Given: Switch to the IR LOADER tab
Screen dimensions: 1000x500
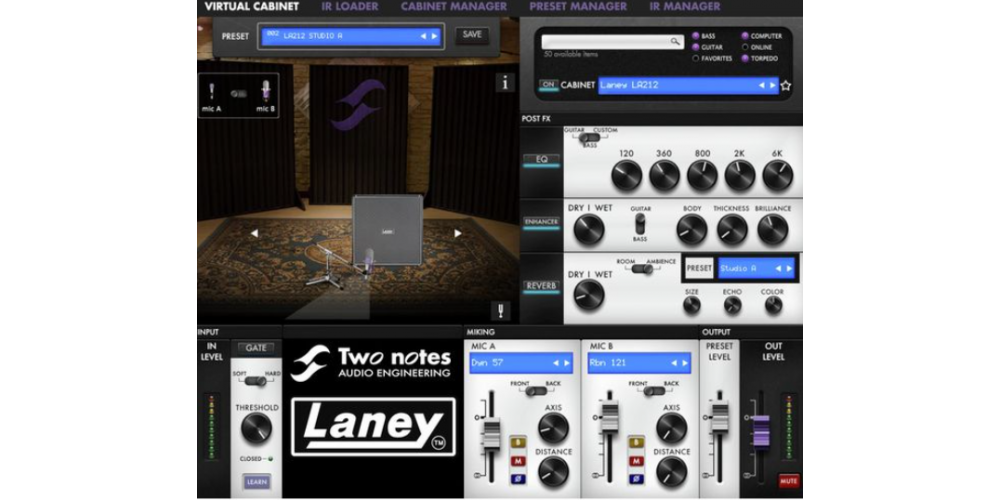Looking at the screenshot, I should pos(349,7).
